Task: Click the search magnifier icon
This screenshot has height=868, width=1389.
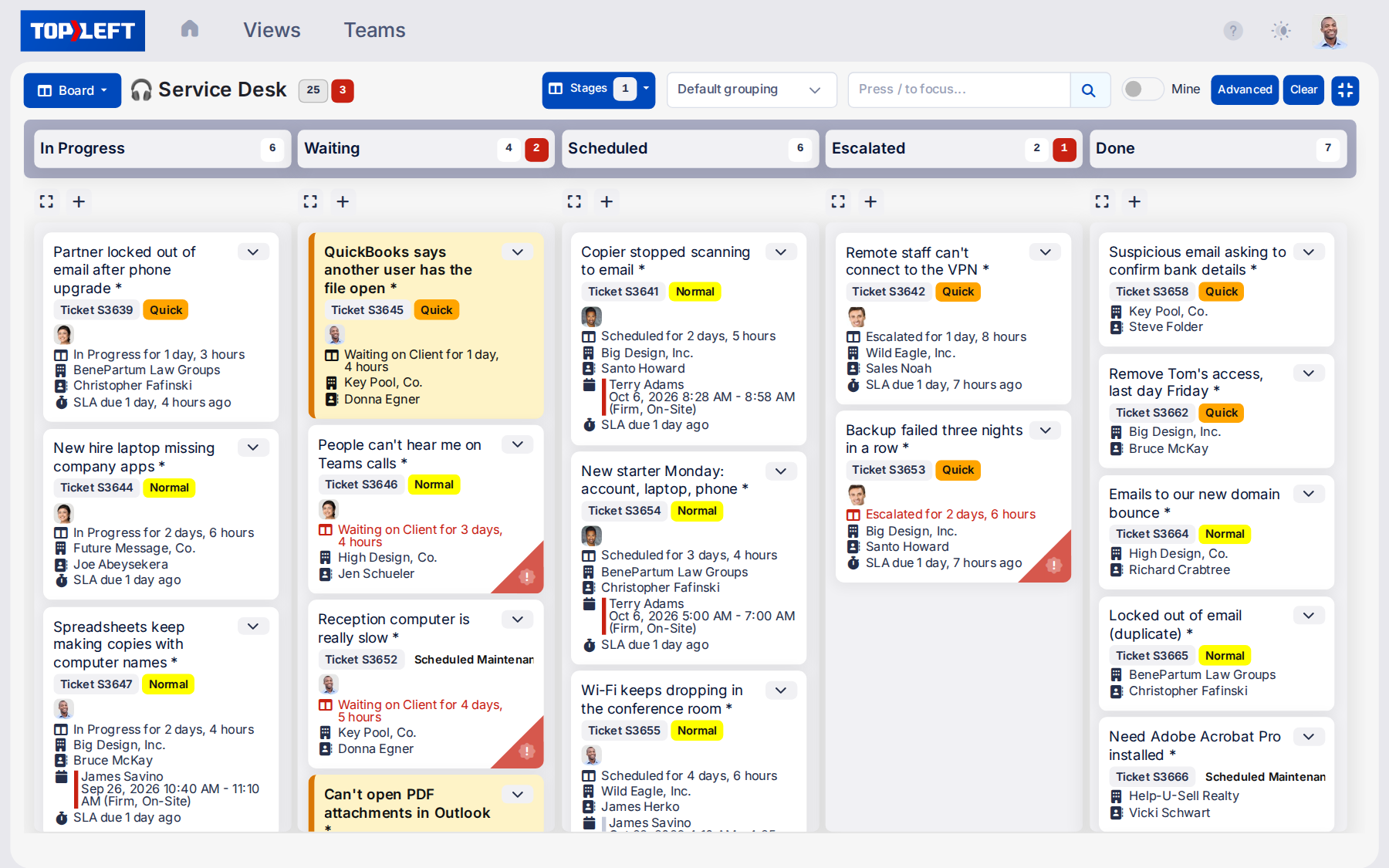Action: (x=1089, y=90)
